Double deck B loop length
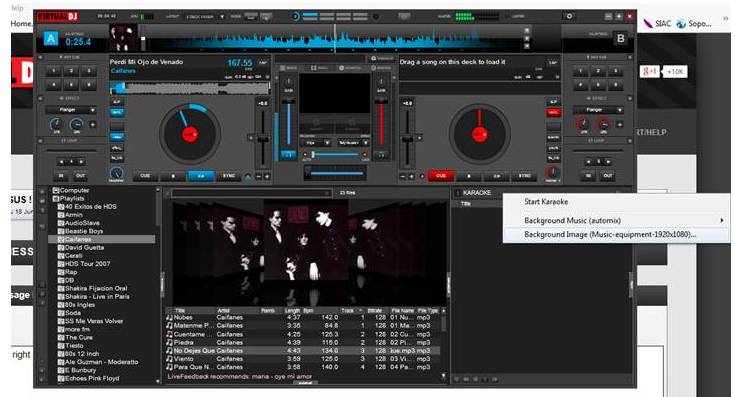 click(608, 162)
